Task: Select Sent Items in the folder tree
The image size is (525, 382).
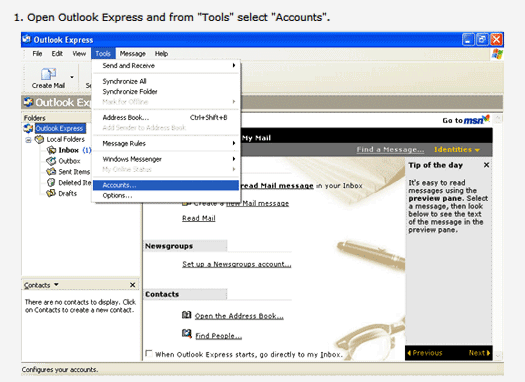Action: 74,172
